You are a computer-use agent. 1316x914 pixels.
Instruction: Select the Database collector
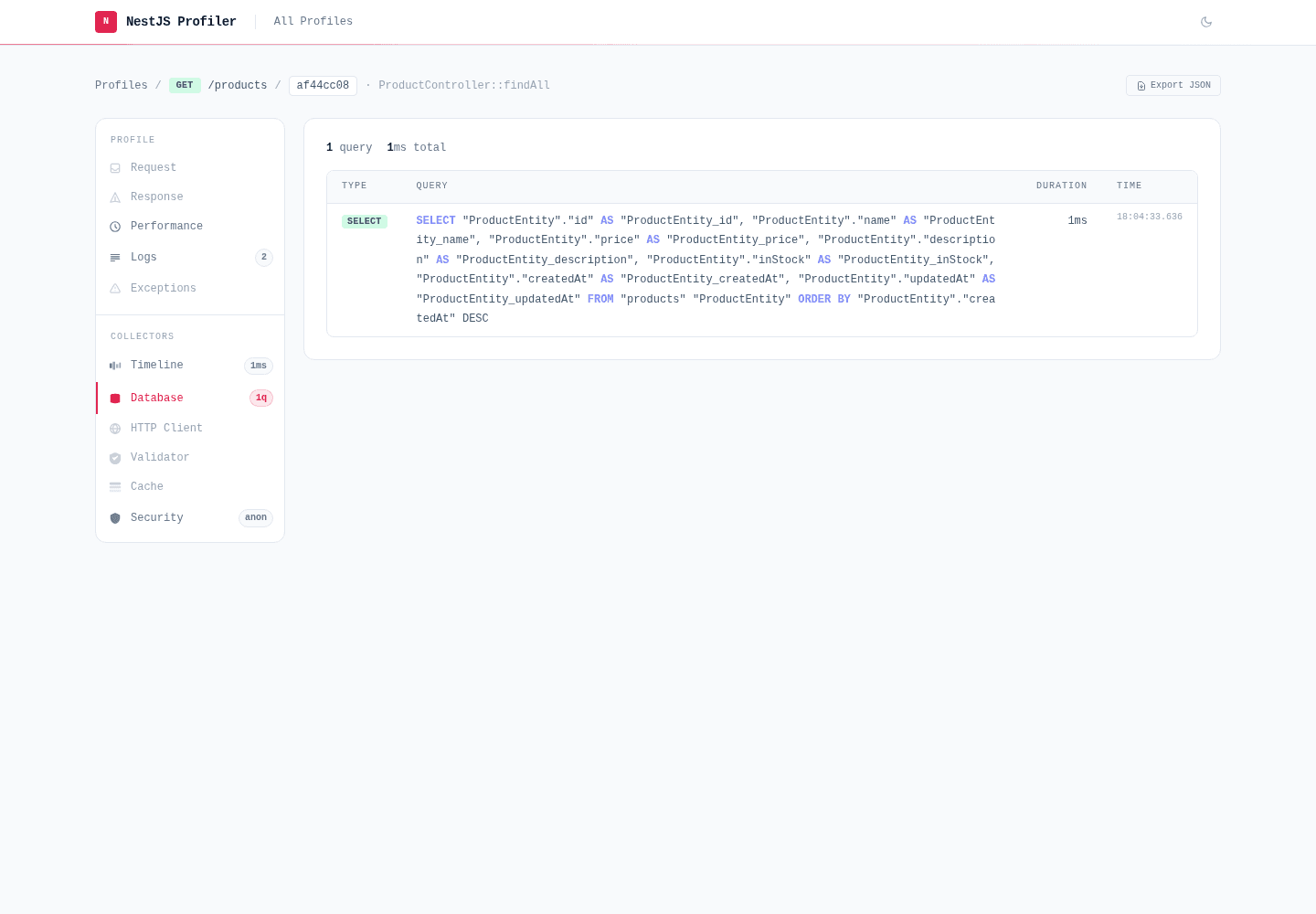pos(190,398)
